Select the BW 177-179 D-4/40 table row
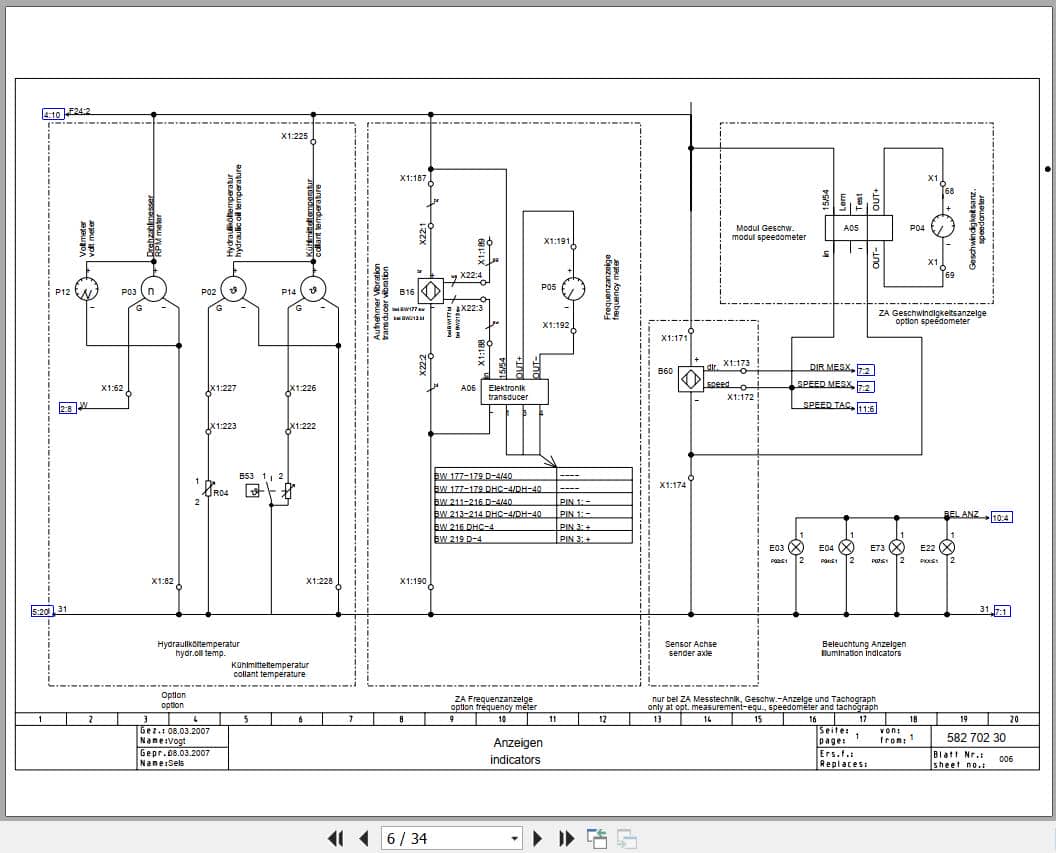1056x853 pixels. tap(533, 475)
